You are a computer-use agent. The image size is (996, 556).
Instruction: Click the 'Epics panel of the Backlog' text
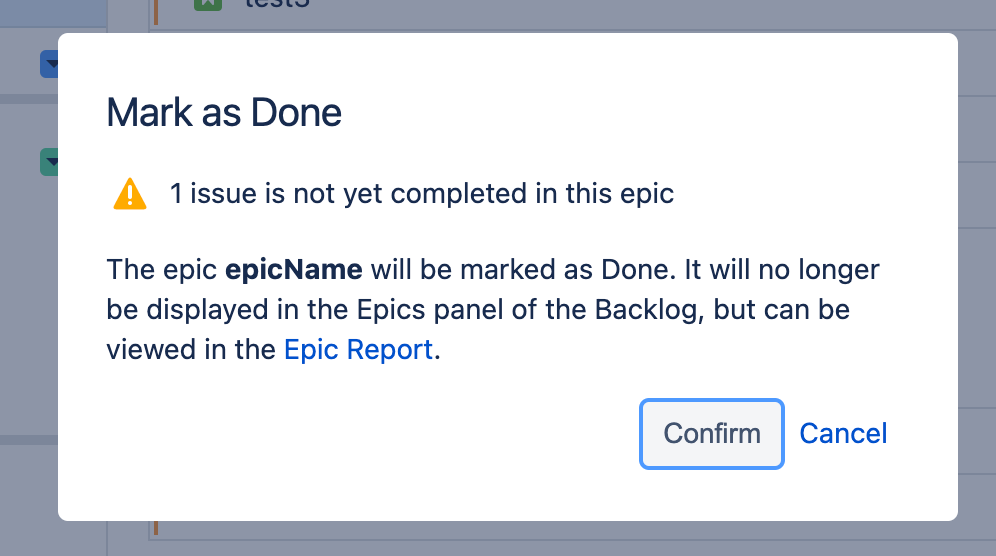(538, 310)
